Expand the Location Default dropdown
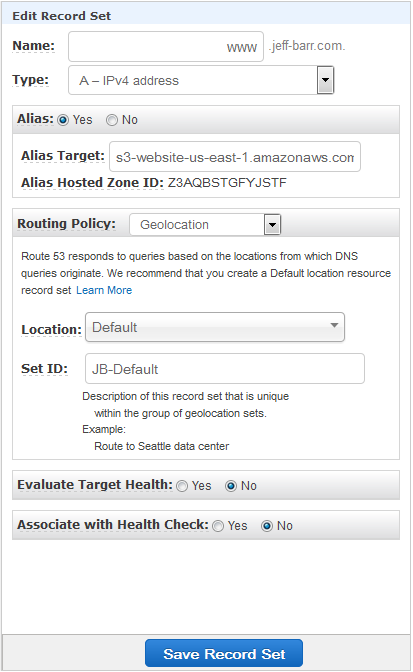The image size is (413, 672). click(x=215, y=327)
